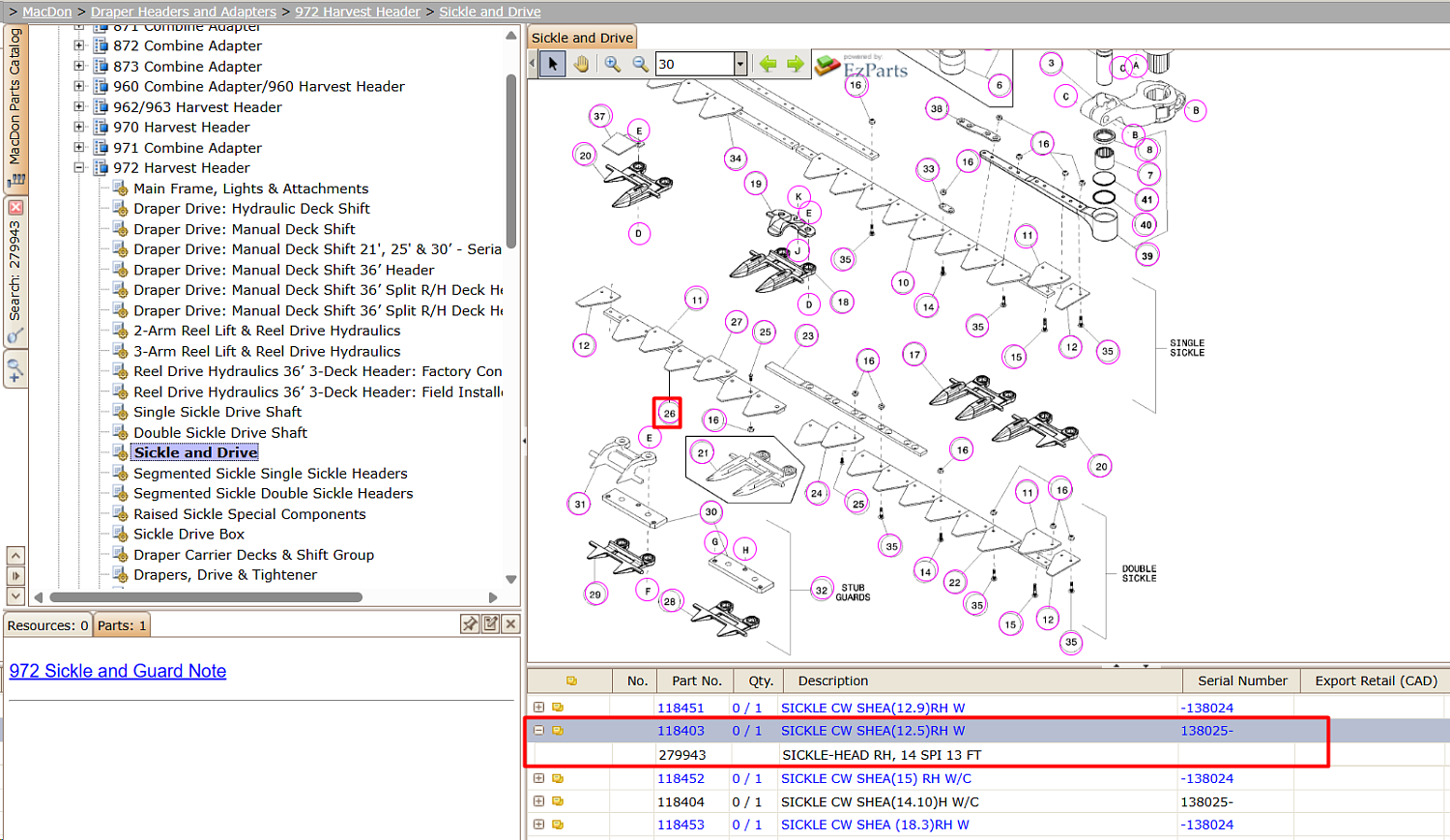Click callout 26 on the diagram
1450x840 pixels.
[669, 413]
